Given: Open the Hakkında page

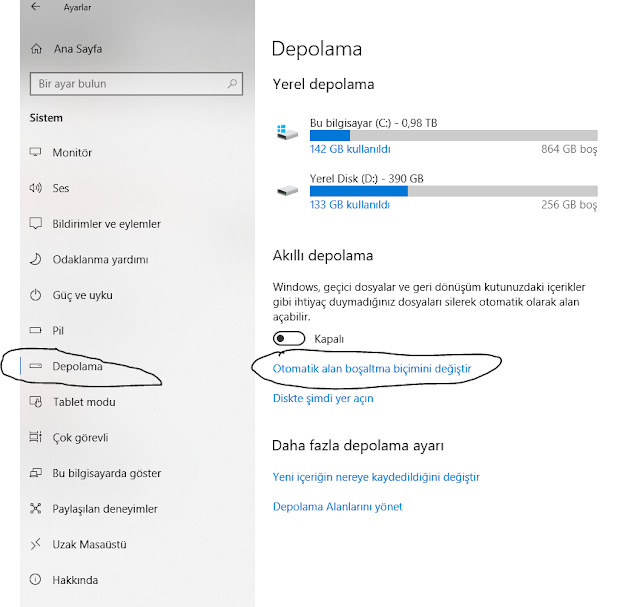Looking at the screenshot, I should (x=75, y=580).
